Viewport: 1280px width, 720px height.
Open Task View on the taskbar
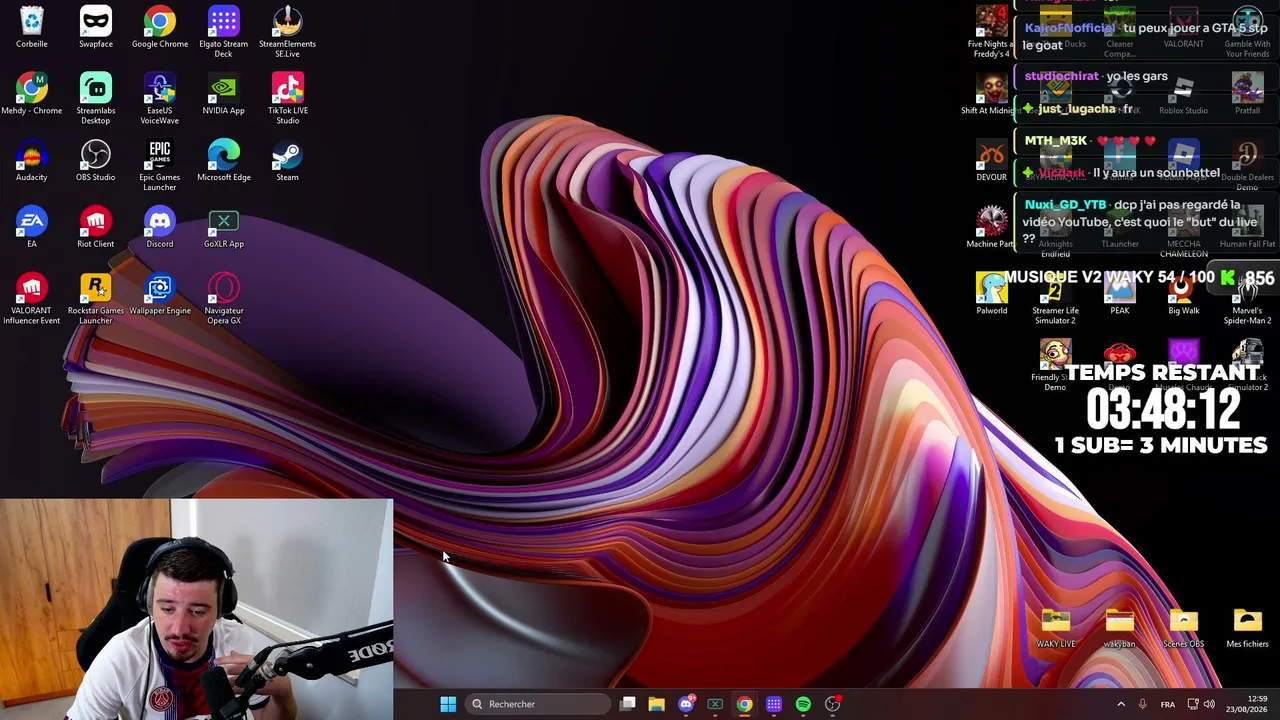627,704
